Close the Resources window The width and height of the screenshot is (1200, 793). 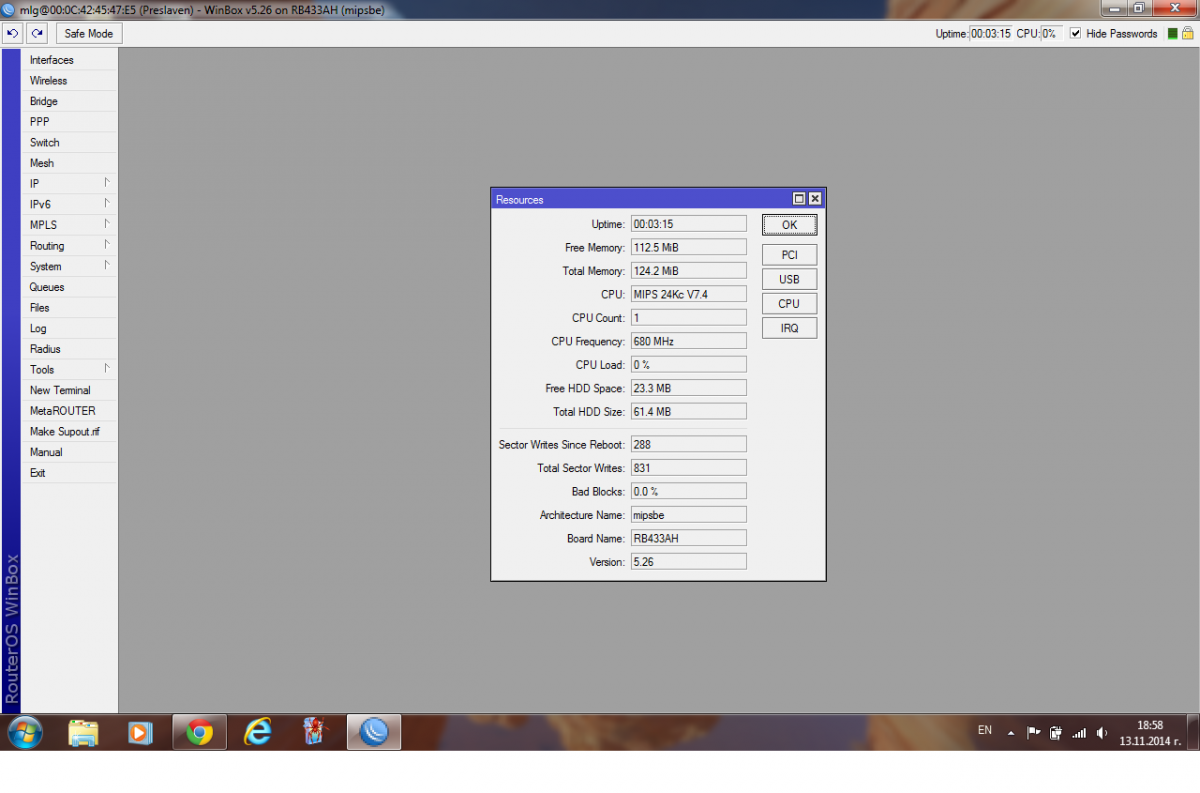[x=815, y=199]
